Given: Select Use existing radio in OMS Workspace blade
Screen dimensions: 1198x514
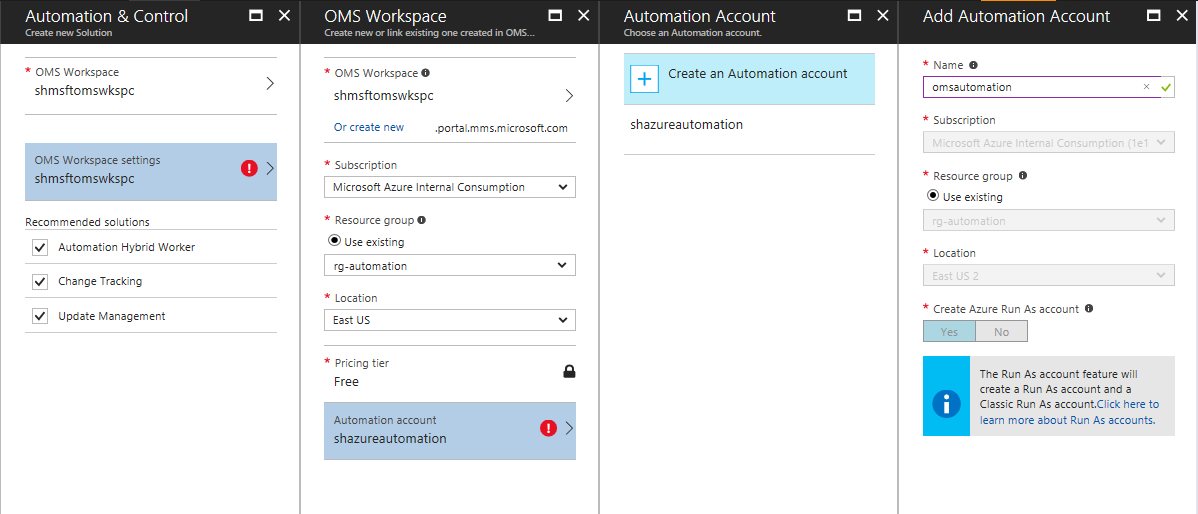Looking at the screenshot, I should point(334,241).
